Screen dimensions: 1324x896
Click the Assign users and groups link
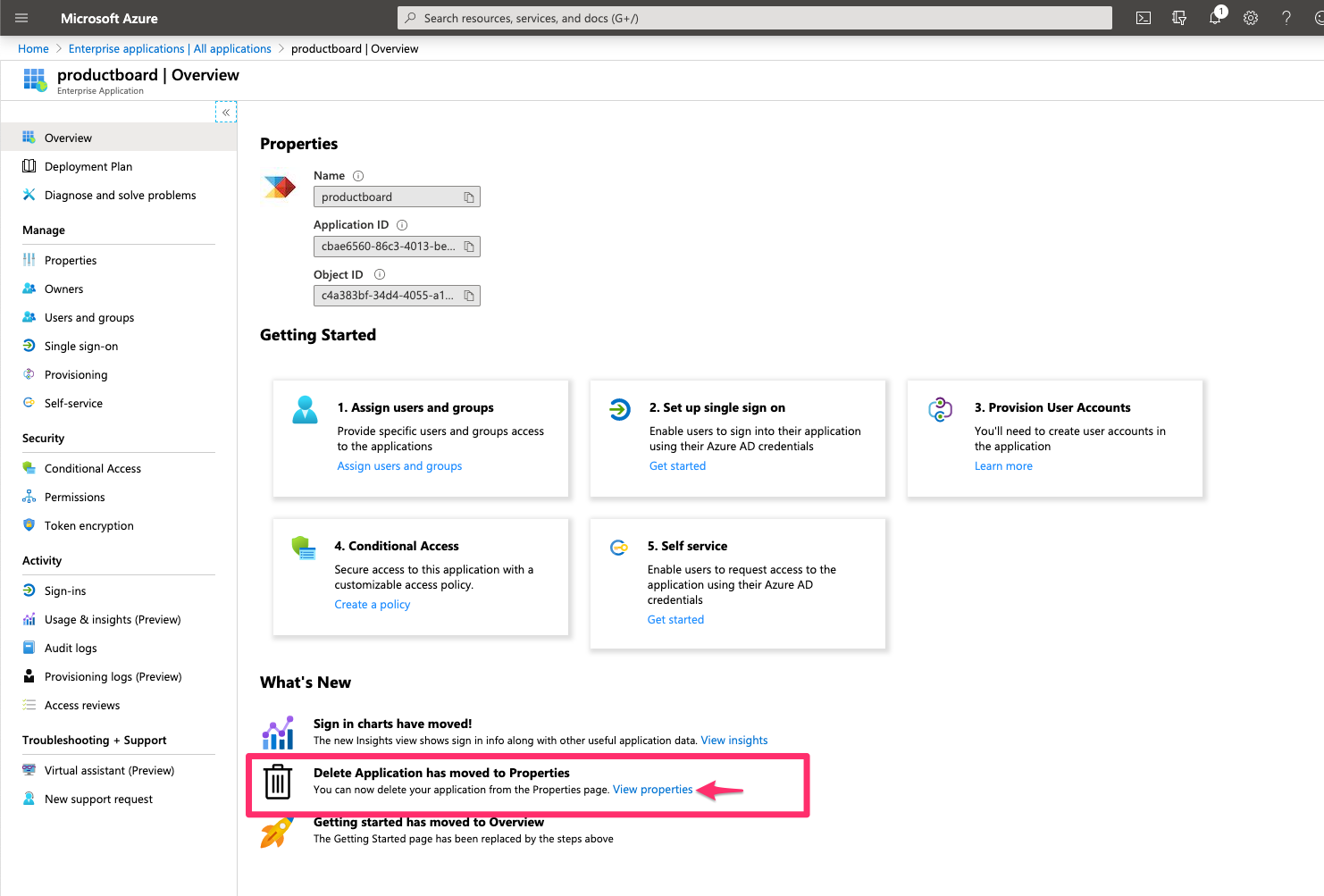pyautogui.click(x=399, y=466)
